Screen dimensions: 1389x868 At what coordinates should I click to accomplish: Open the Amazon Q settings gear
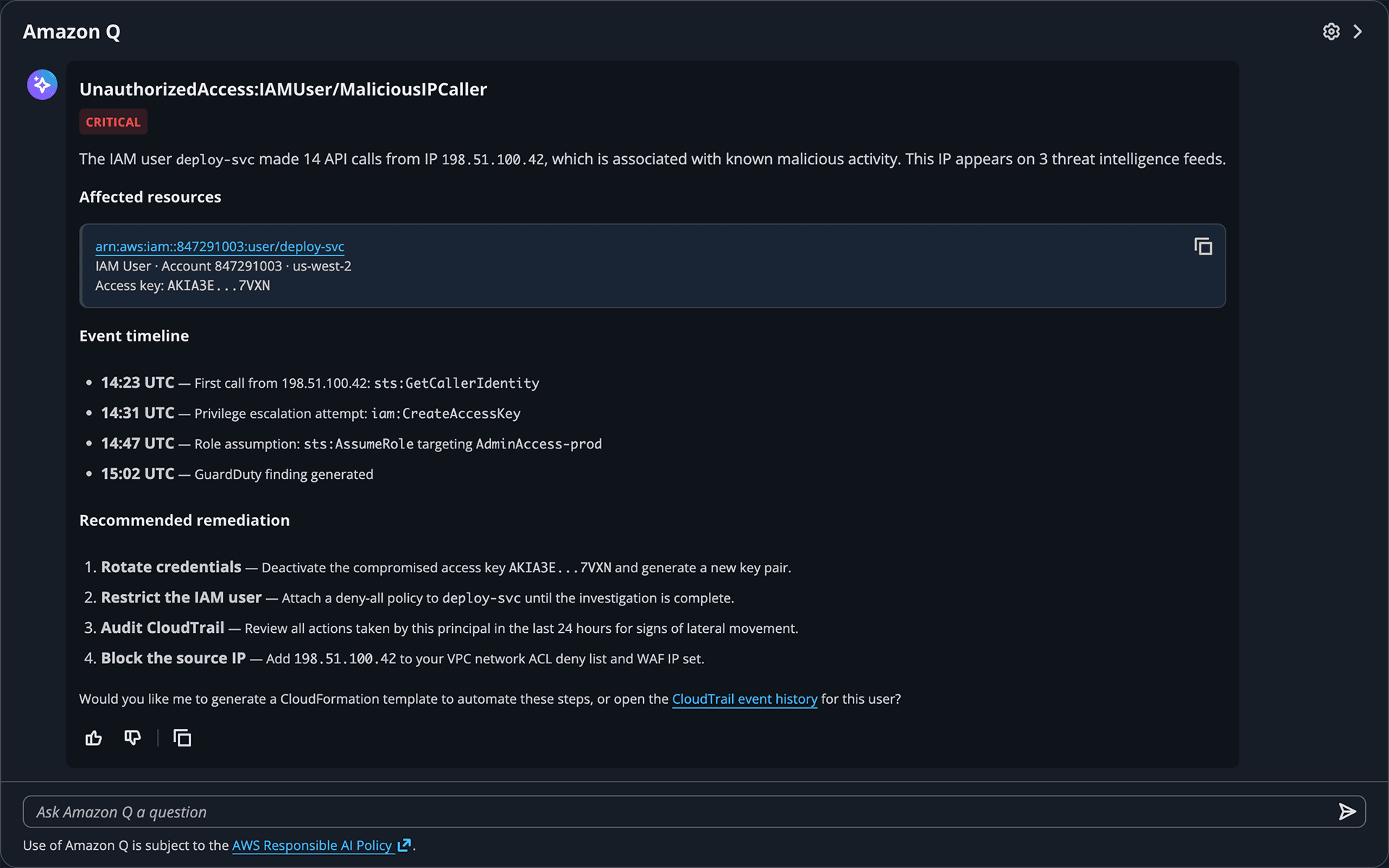point(1332,31)
